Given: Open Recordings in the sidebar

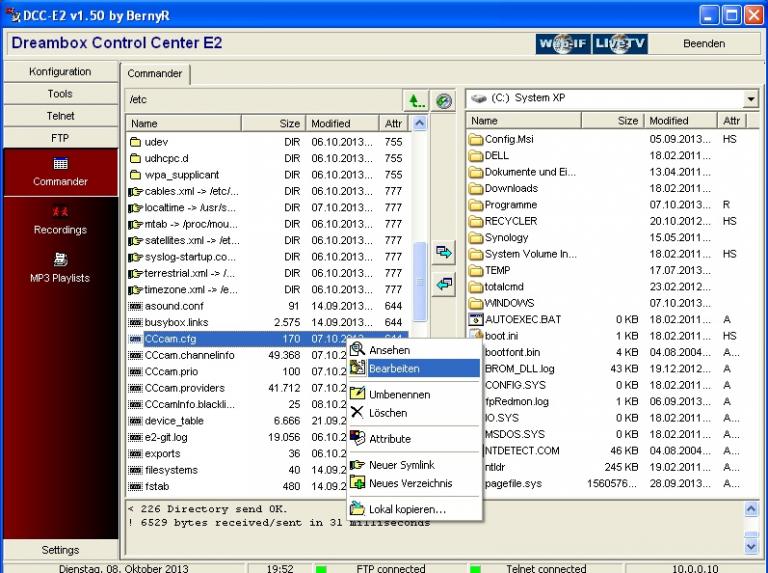Looking at the screenshot, I should [x=60, y=219].
